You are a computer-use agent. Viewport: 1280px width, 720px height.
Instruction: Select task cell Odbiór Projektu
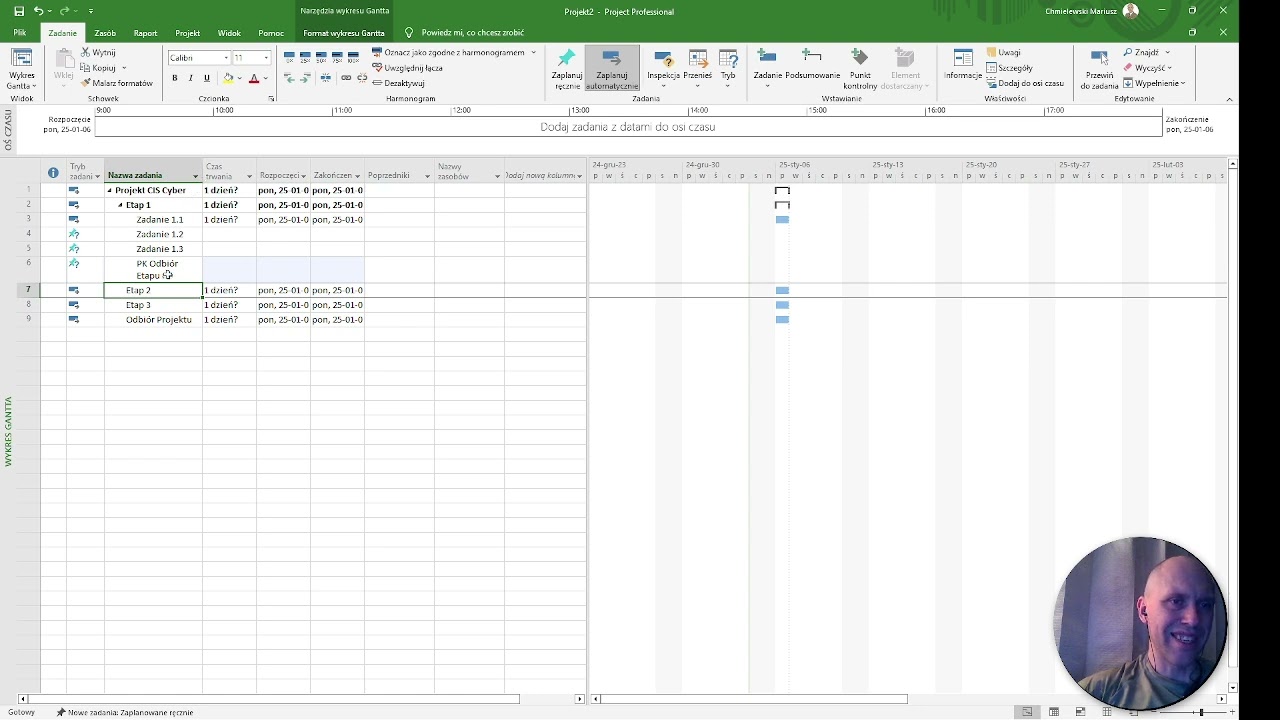154,320
